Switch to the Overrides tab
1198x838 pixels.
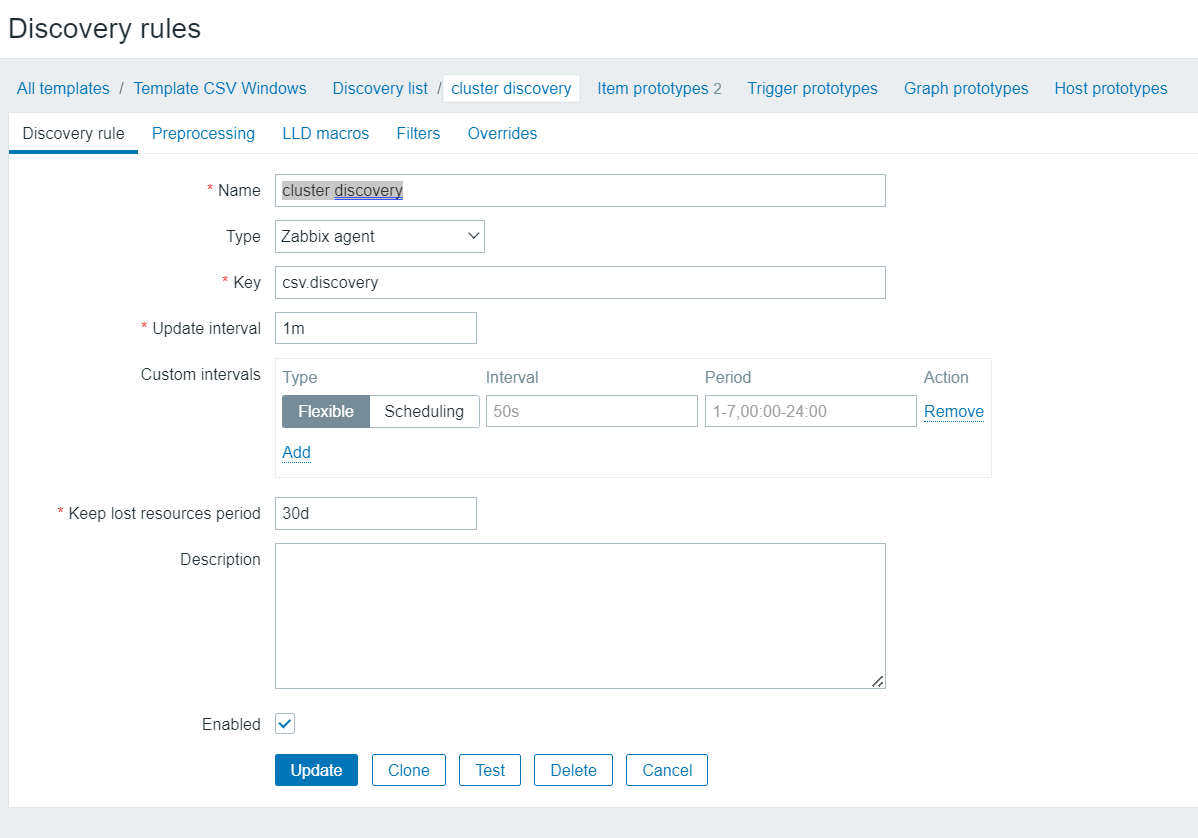(502, 134)
